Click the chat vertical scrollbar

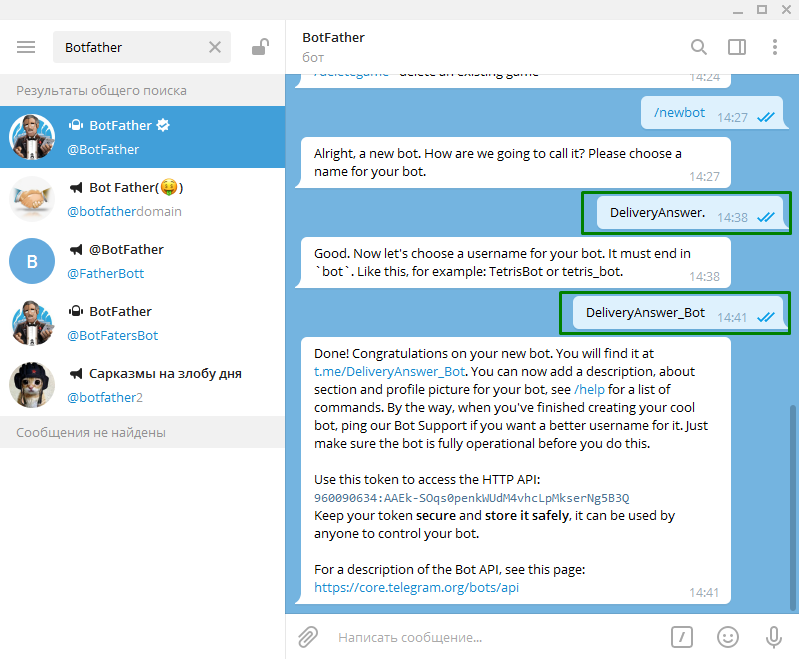click(x=792, y=507)
